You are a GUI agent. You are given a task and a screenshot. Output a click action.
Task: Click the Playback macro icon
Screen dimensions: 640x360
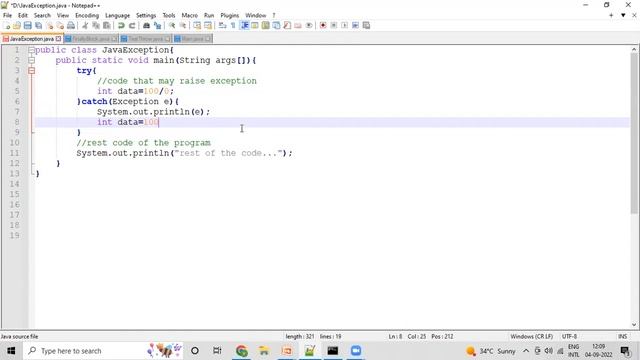[344, 25]
